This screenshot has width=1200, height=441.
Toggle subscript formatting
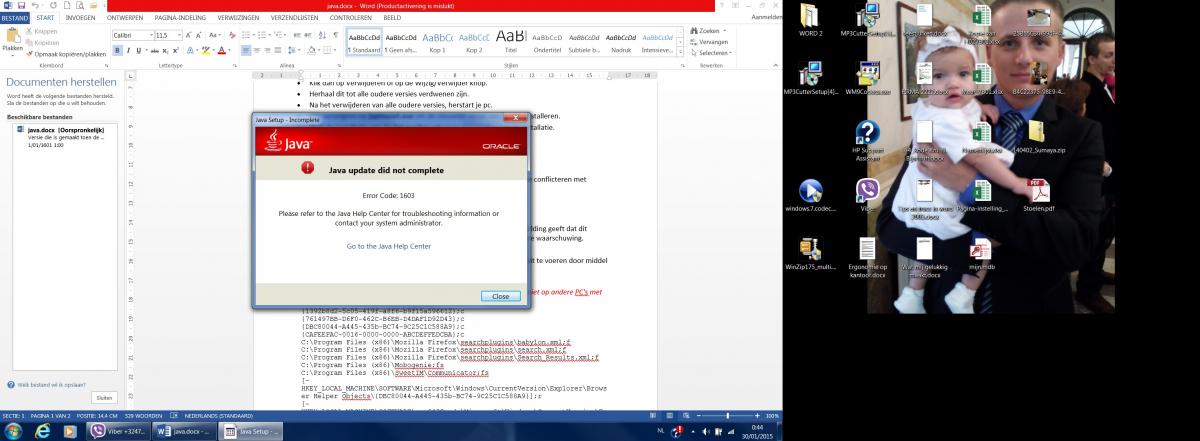pos(165,50)
